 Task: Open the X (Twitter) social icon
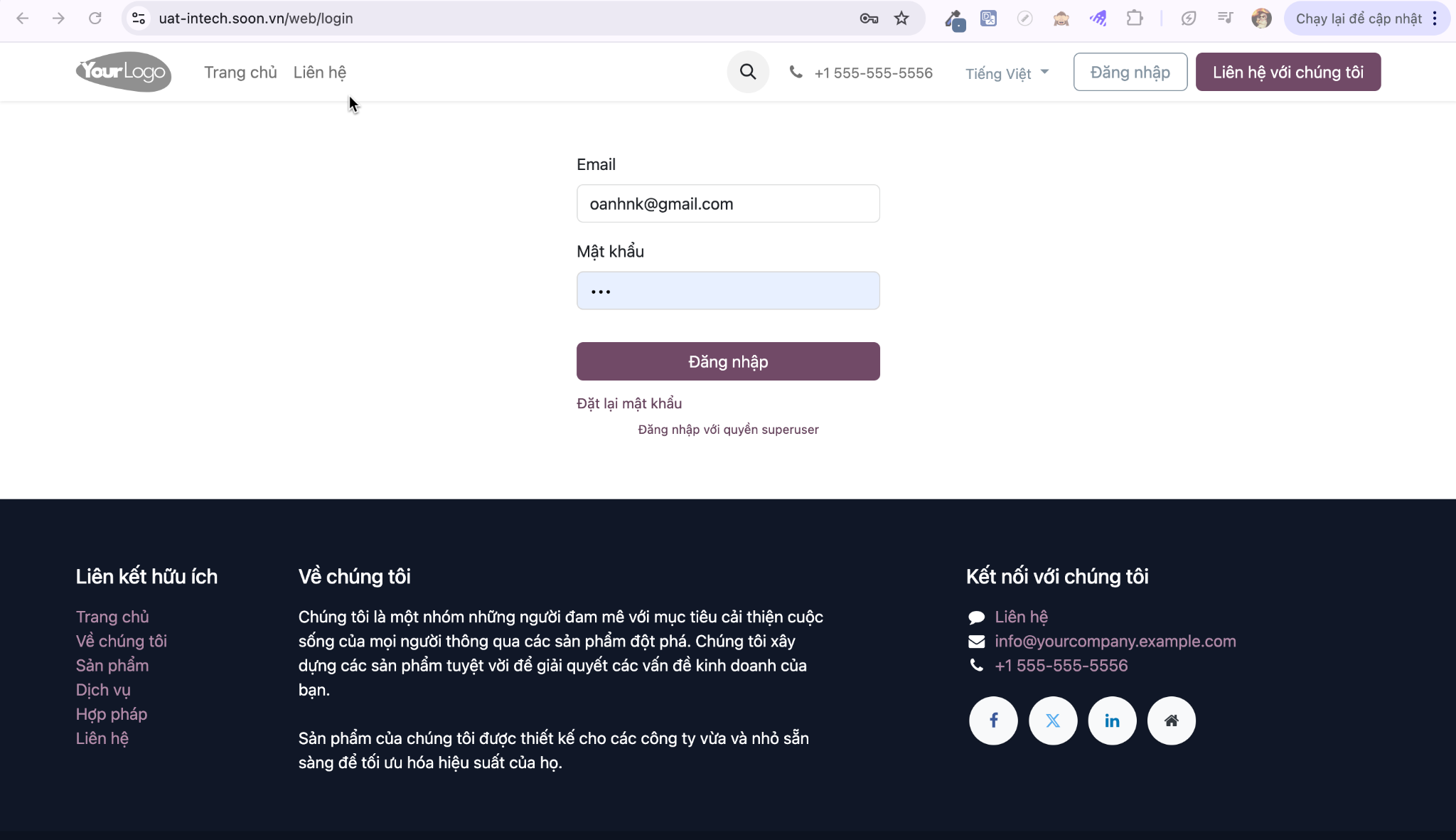tap(1053, 721)
